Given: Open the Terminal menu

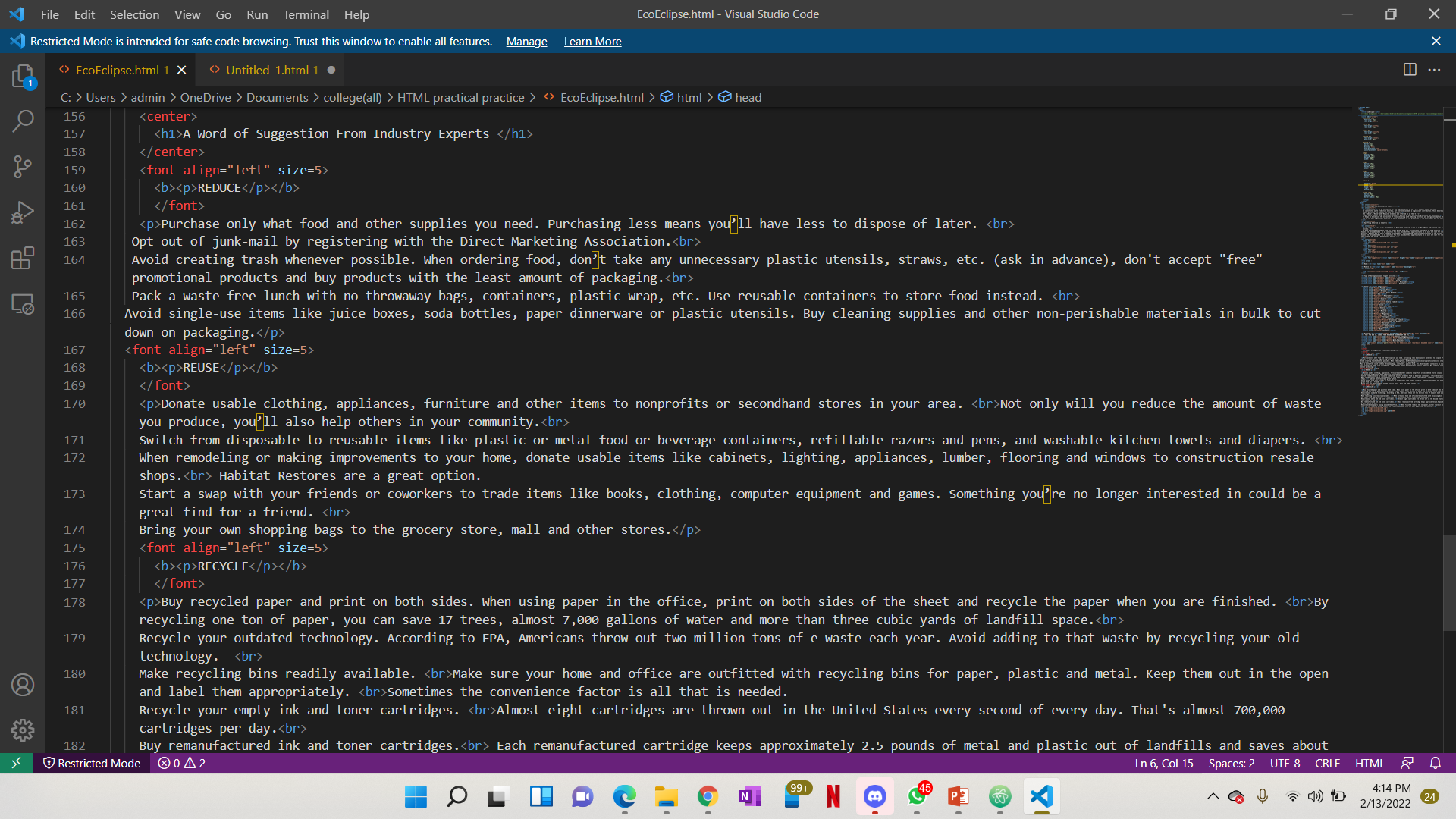Looking at the screenshot, I should pos(306,14).
